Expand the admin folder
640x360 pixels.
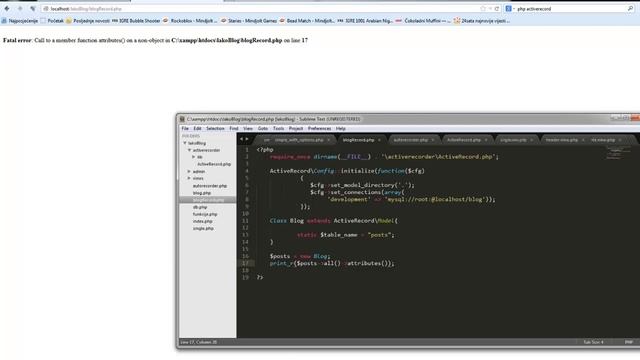(189, 171)
